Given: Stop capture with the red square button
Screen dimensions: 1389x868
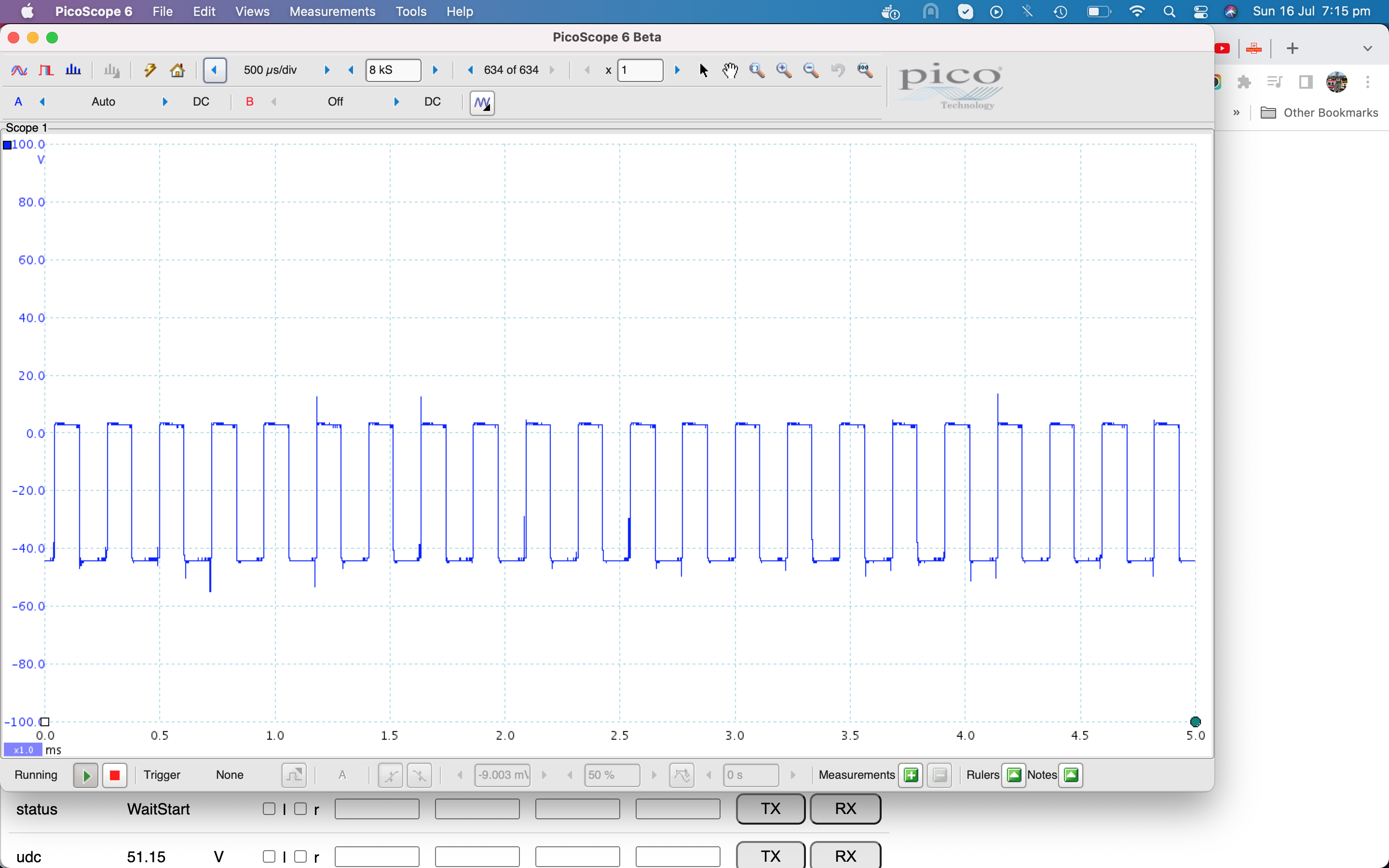Looking at the screenshot, I should (x=114, y=775).
